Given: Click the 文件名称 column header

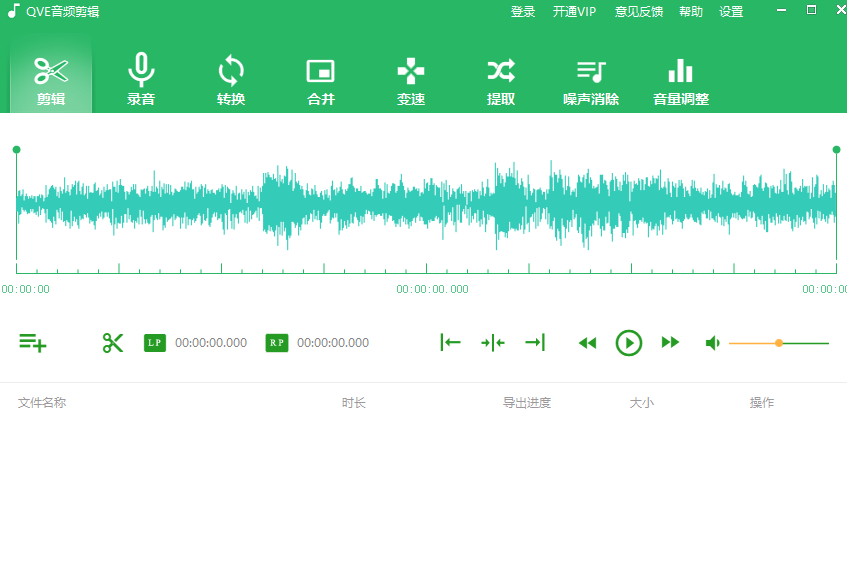Looking at the screenshot, I should pos(42,403).
